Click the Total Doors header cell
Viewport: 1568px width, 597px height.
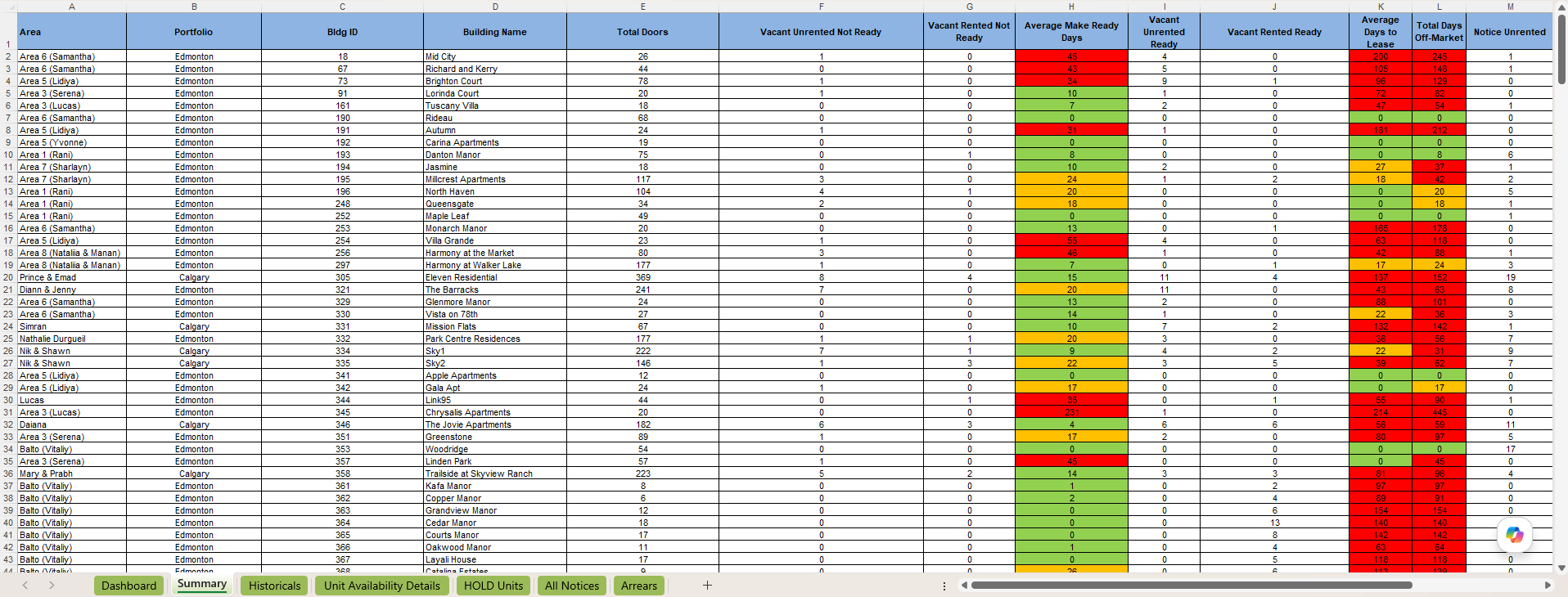642,32
